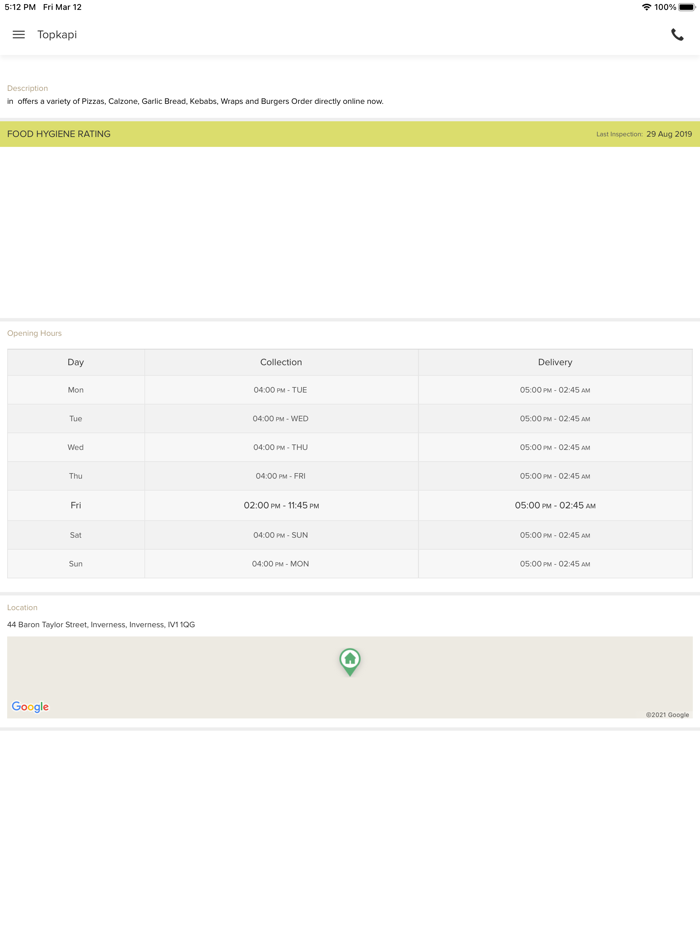Image resolution: width=700 pixels, height=934 pixels.
Task: Click the 5:12 PM clock in status bar
Action: [20, 7]
